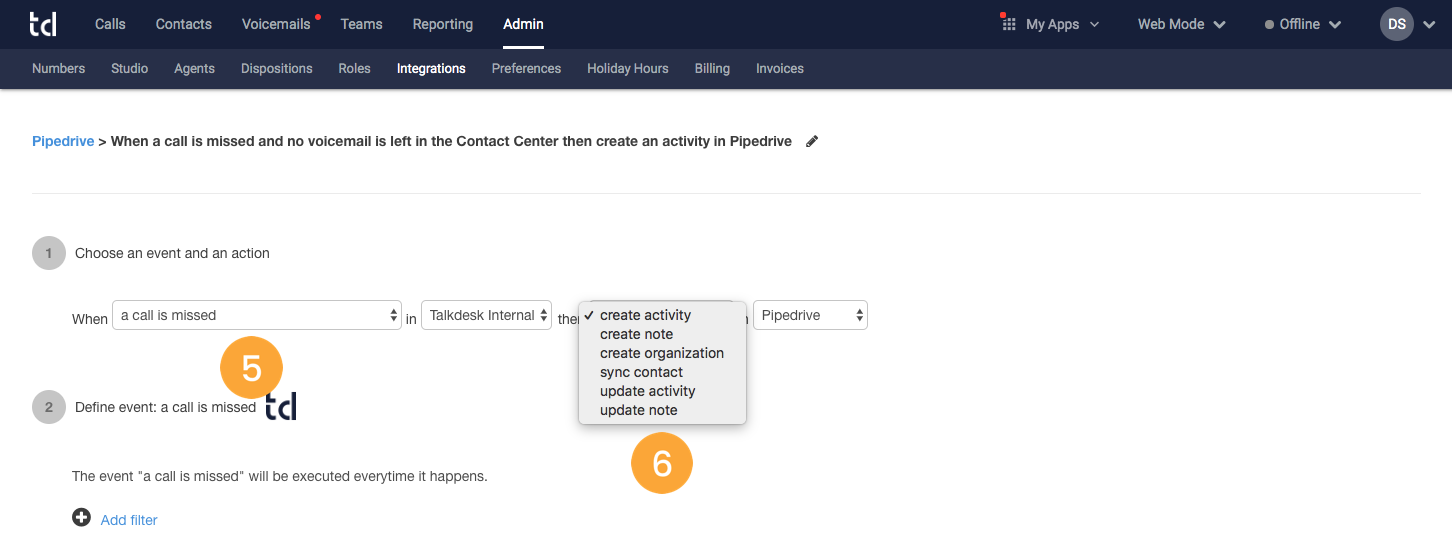
Task: Click the pencil edit icon beside title
Action: point(812,142)
